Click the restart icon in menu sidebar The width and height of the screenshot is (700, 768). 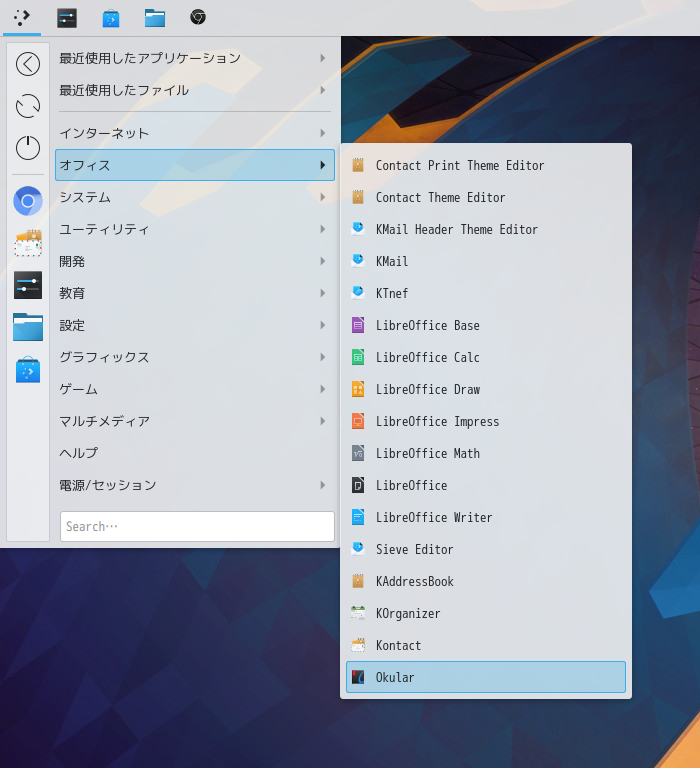click(28, 106)
